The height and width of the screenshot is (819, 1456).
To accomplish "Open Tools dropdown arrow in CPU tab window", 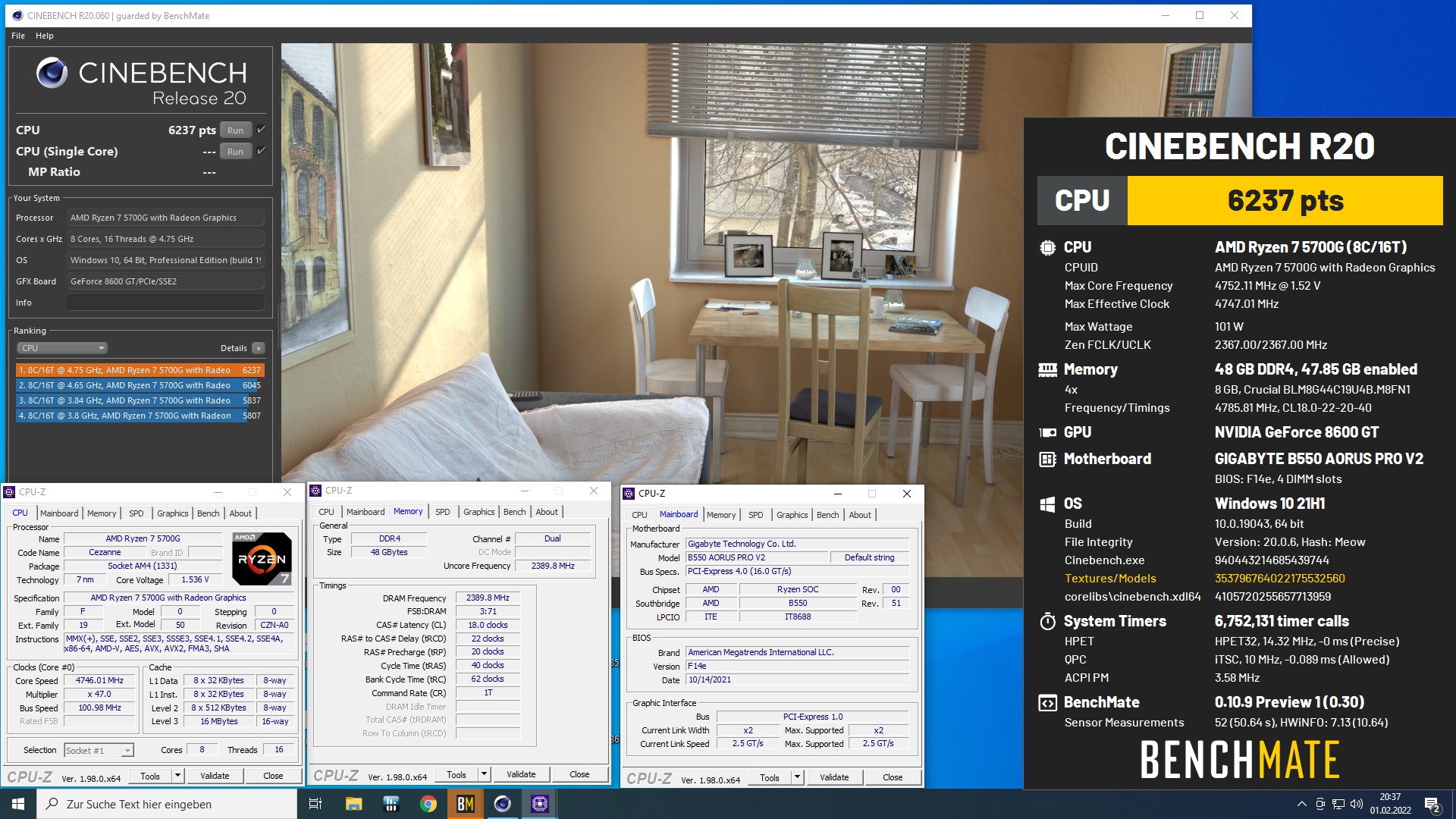I will click(177, 776).
